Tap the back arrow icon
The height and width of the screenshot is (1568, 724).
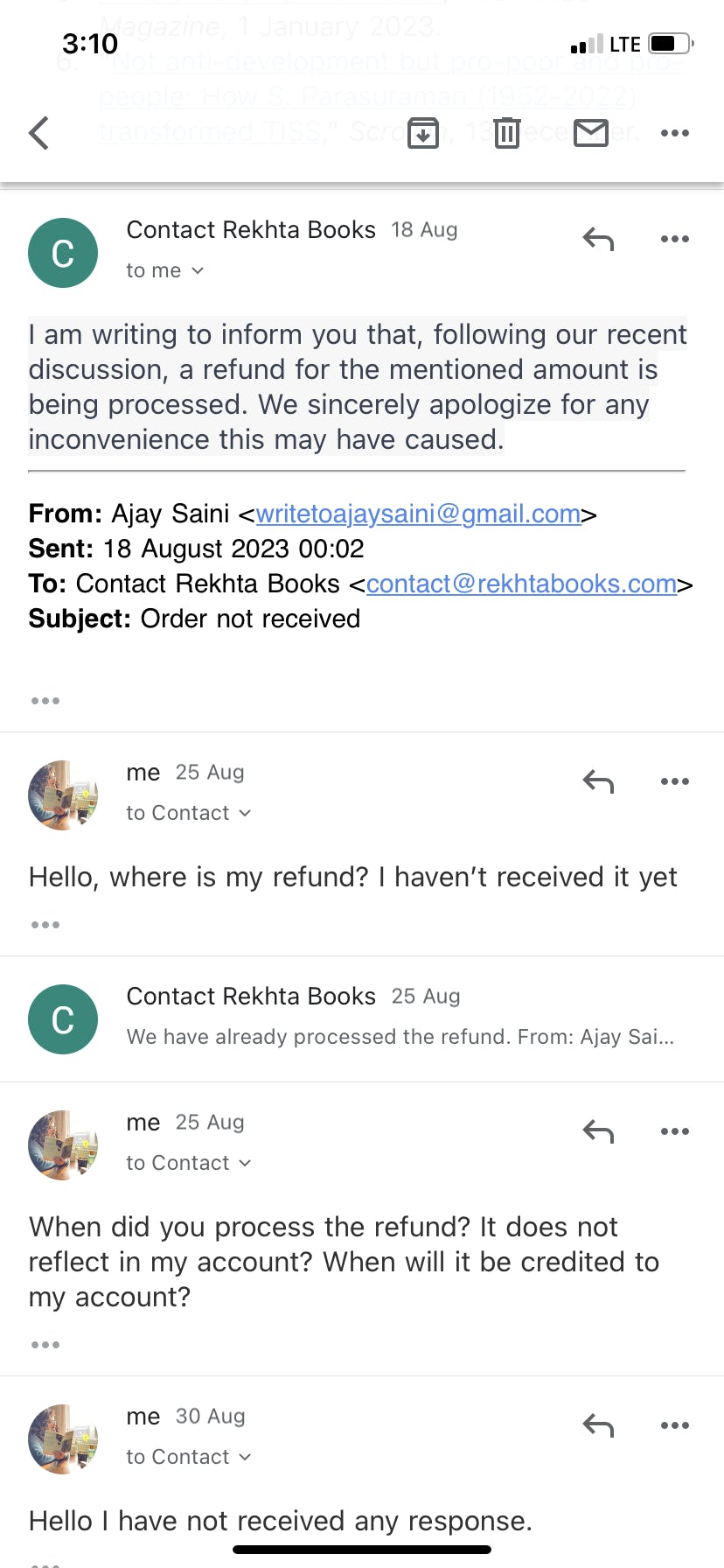[x=39, y=133]
